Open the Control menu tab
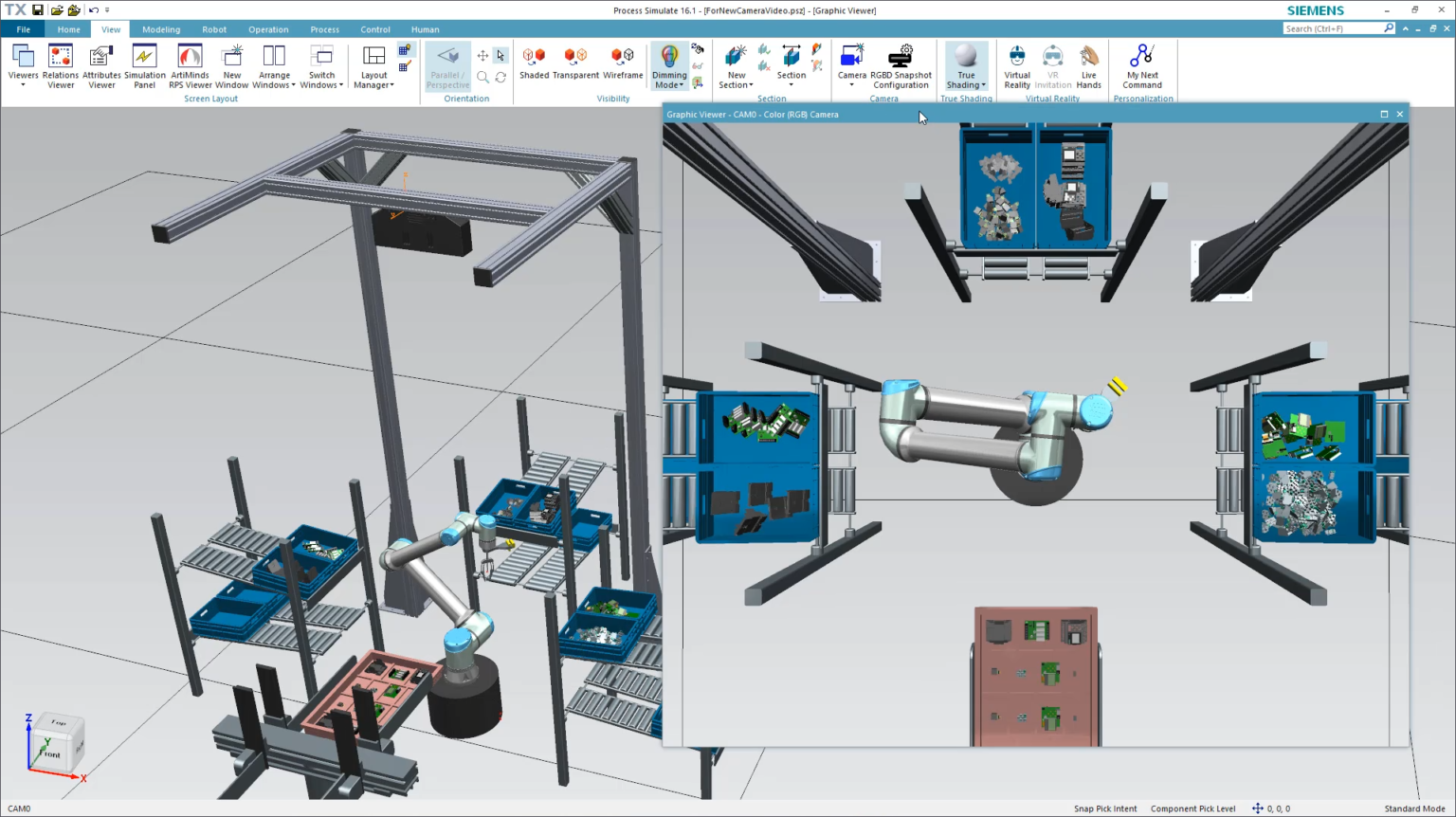The image size is (1456, 817). tap(374, 28)
